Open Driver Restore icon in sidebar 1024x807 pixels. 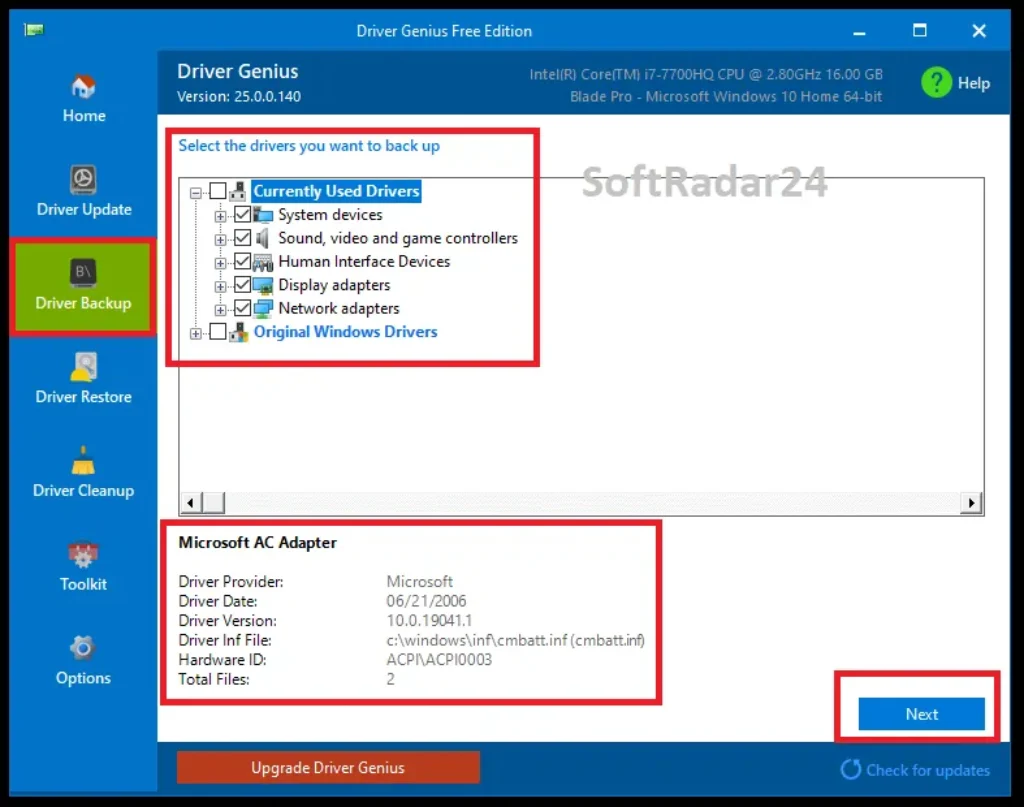click(83, 366)
